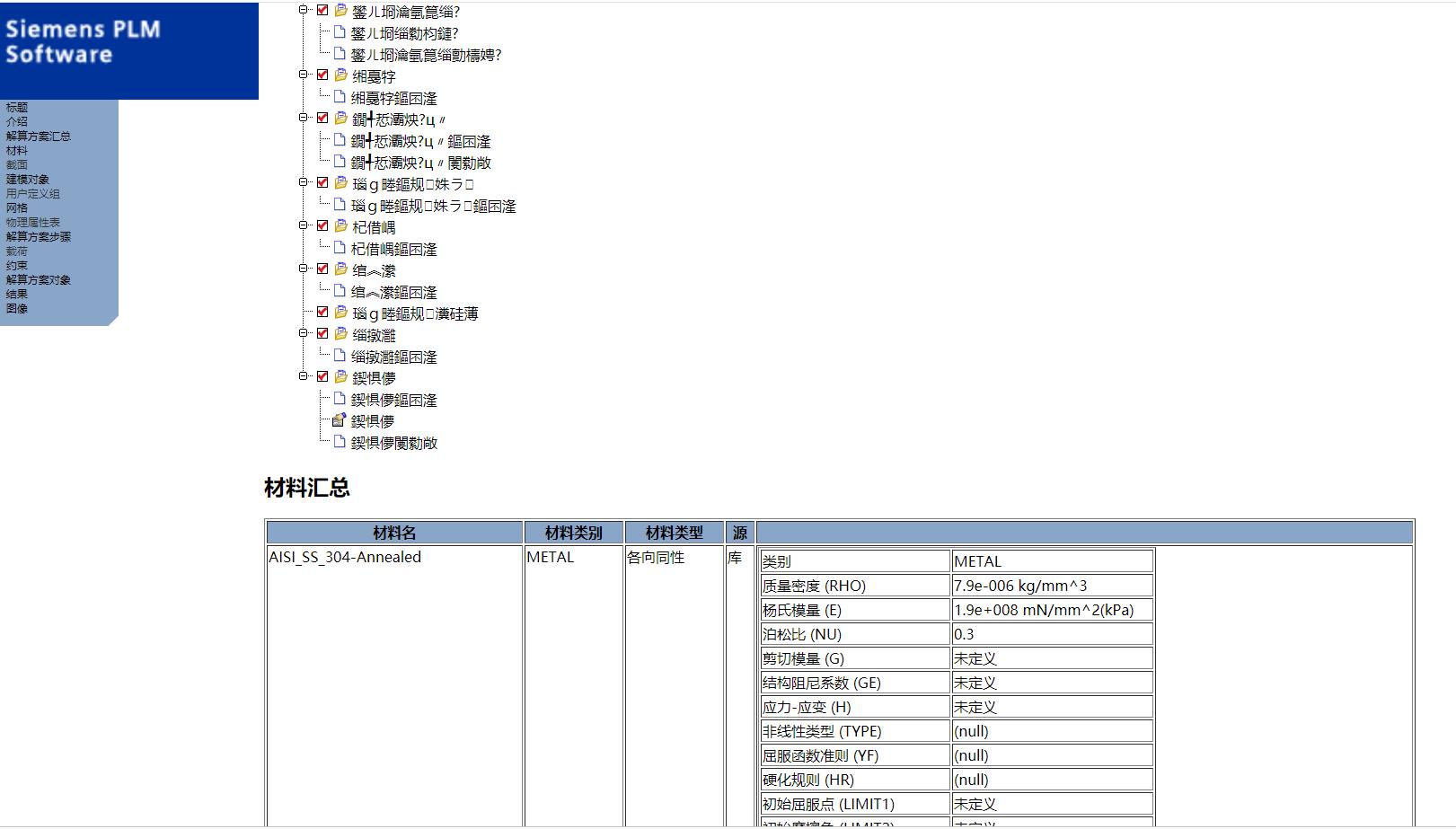The image size is (1456, 829).
Task: Uncheck the 缁撴灉 node checkbox
Action: [x=322, y=334]
